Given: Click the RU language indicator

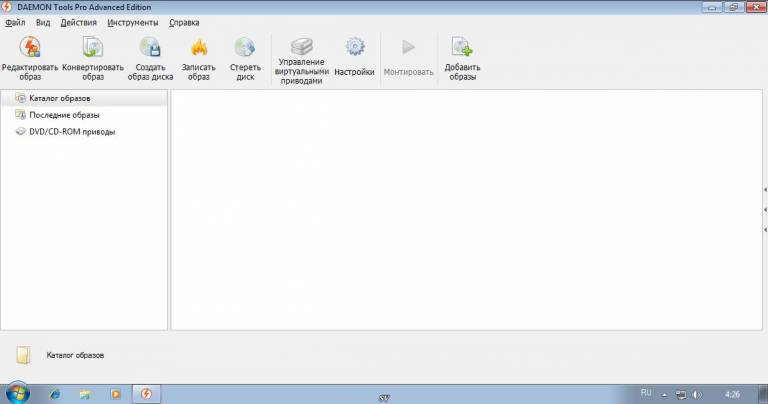Looking at the screenshot, I should [x=646, y=393].
